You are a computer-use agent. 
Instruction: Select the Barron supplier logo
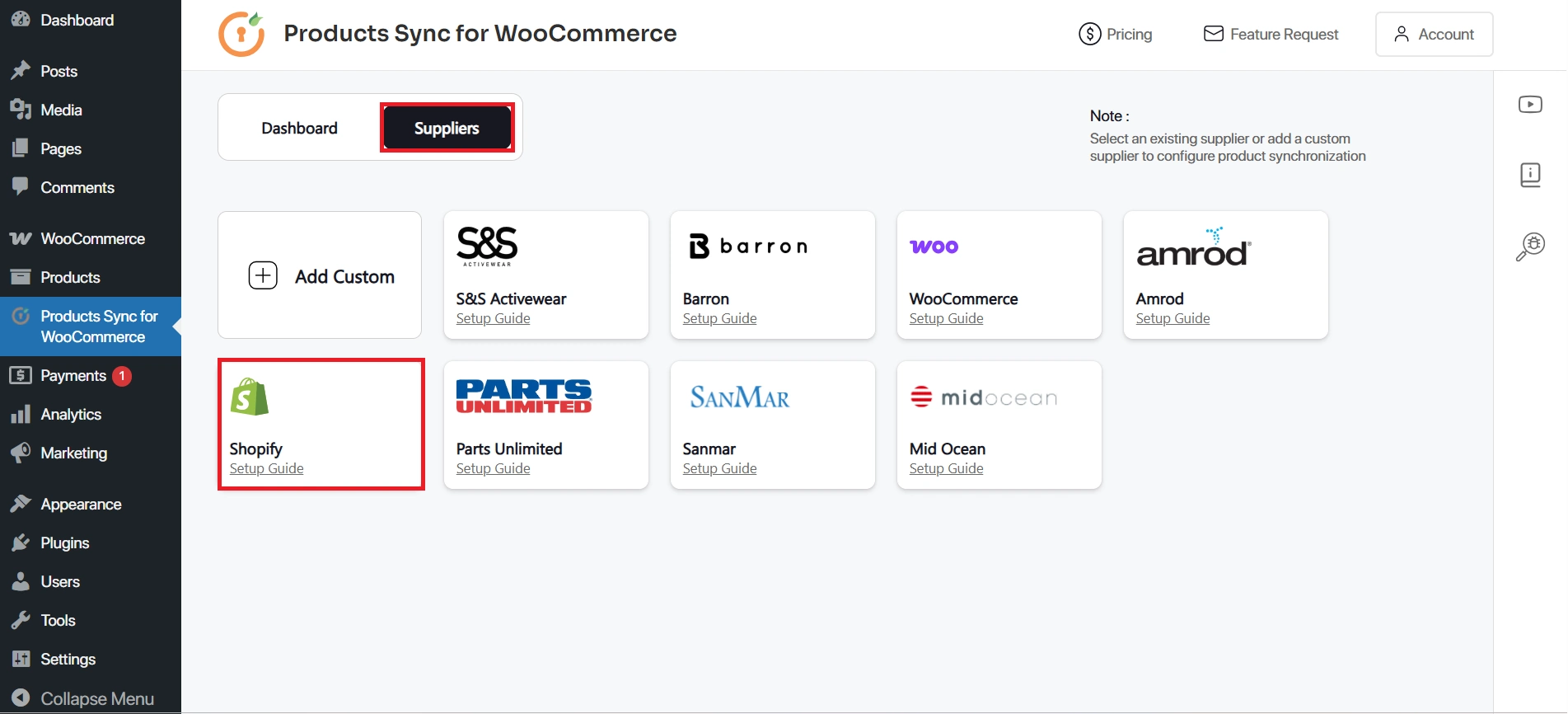(746, 245)
